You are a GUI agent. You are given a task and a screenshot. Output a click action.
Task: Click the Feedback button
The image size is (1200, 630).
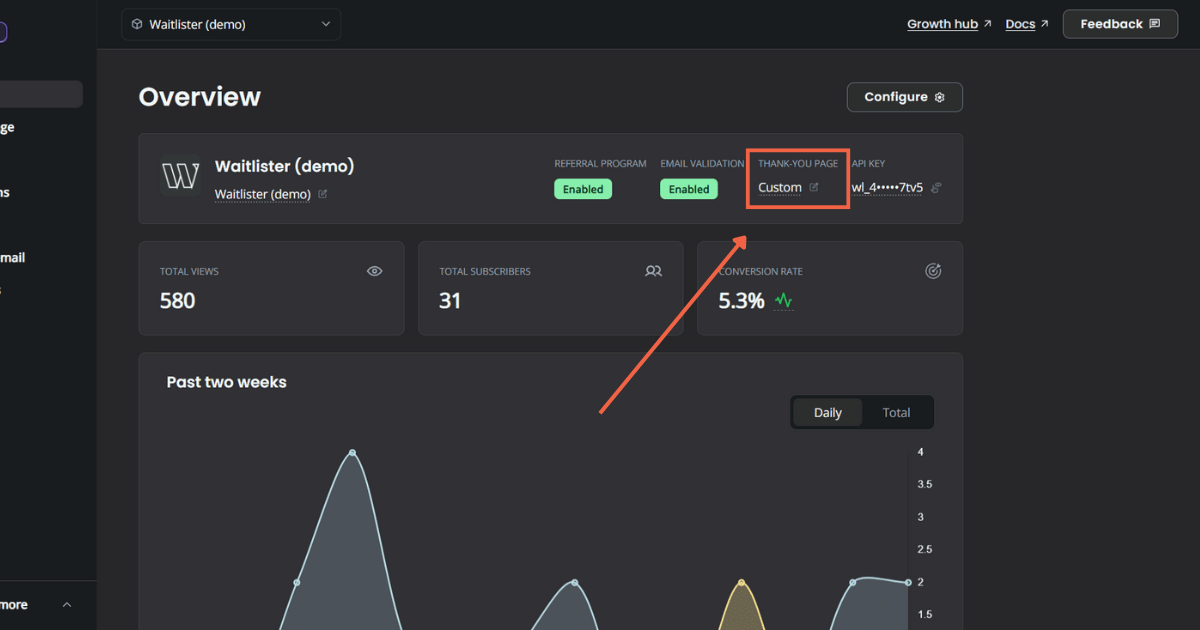point(1120,24)
